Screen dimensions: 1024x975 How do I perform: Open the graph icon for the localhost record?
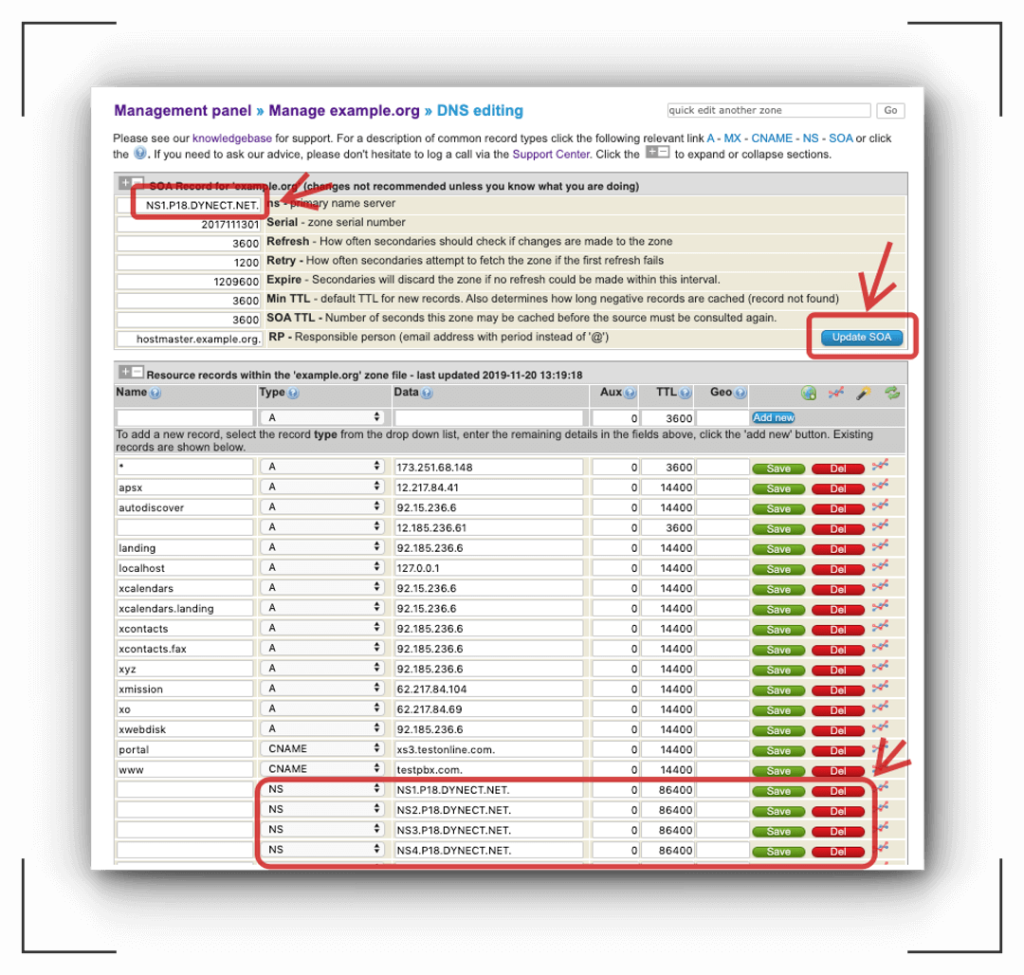880,566
